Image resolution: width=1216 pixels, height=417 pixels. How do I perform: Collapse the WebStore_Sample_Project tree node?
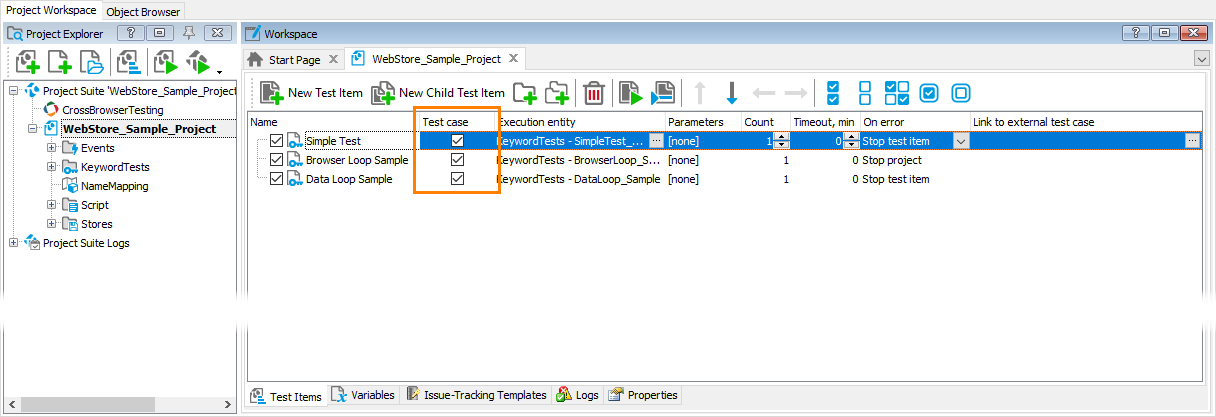(x=32, y=129)
